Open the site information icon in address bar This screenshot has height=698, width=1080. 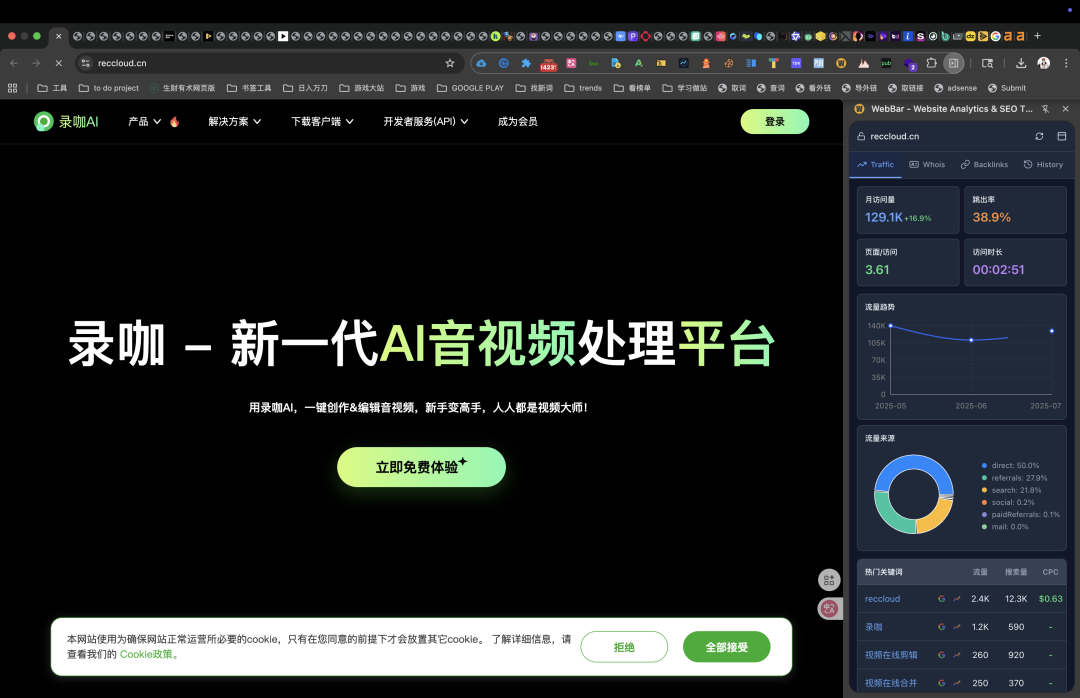(85, 63)
